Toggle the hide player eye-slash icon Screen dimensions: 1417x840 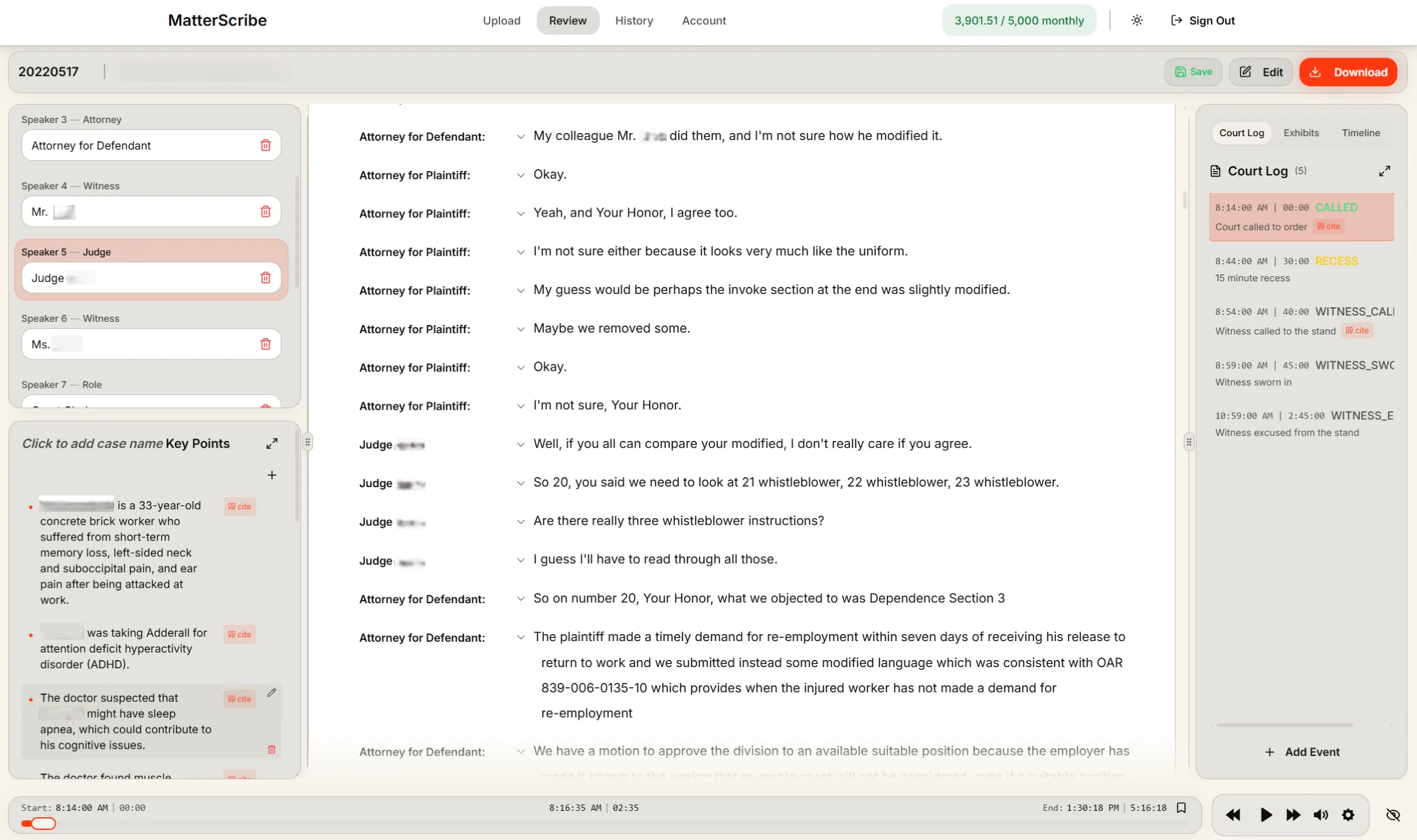(1393, 815)
